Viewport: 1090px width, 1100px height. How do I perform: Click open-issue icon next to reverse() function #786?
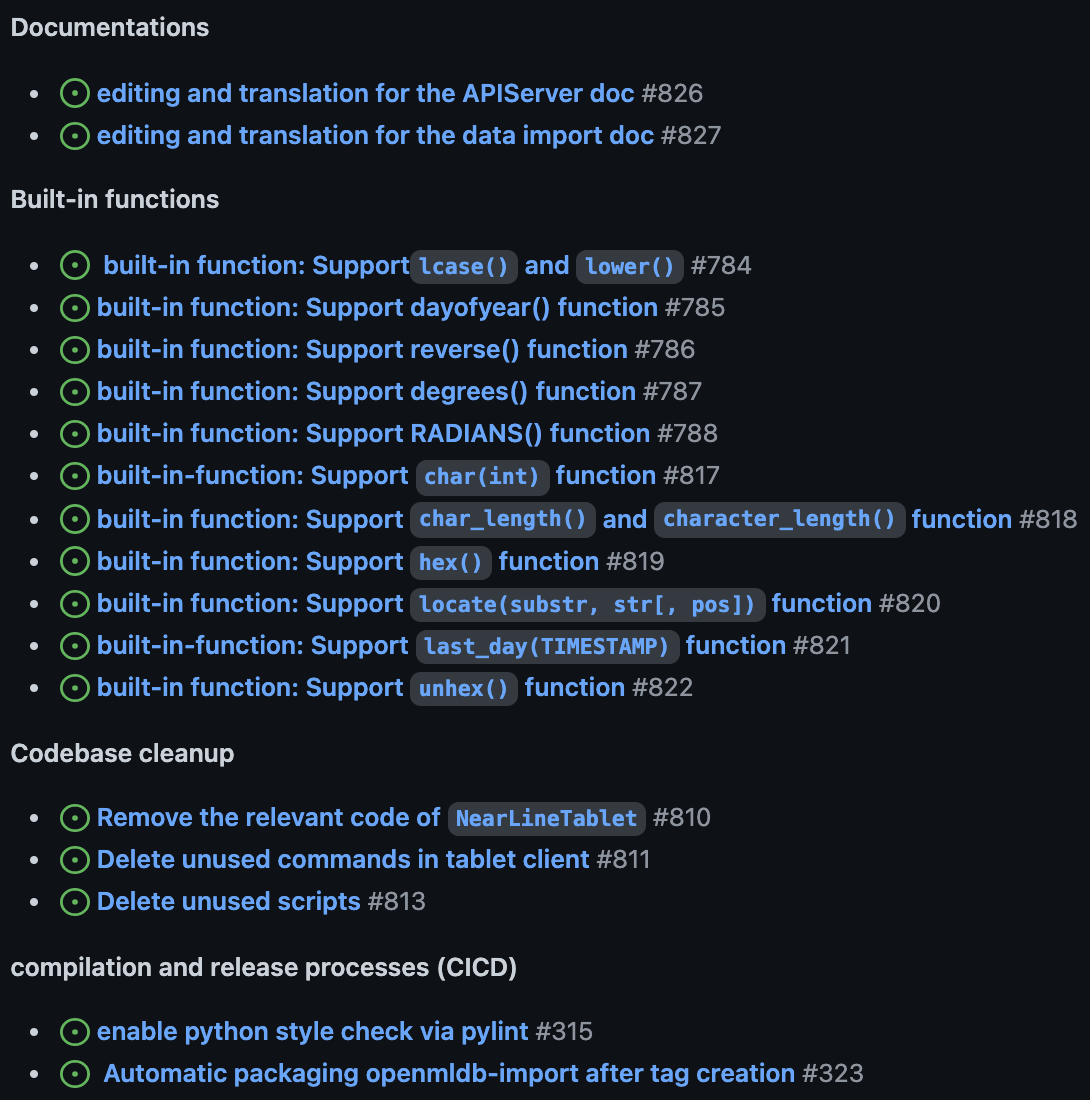point(75,350)
